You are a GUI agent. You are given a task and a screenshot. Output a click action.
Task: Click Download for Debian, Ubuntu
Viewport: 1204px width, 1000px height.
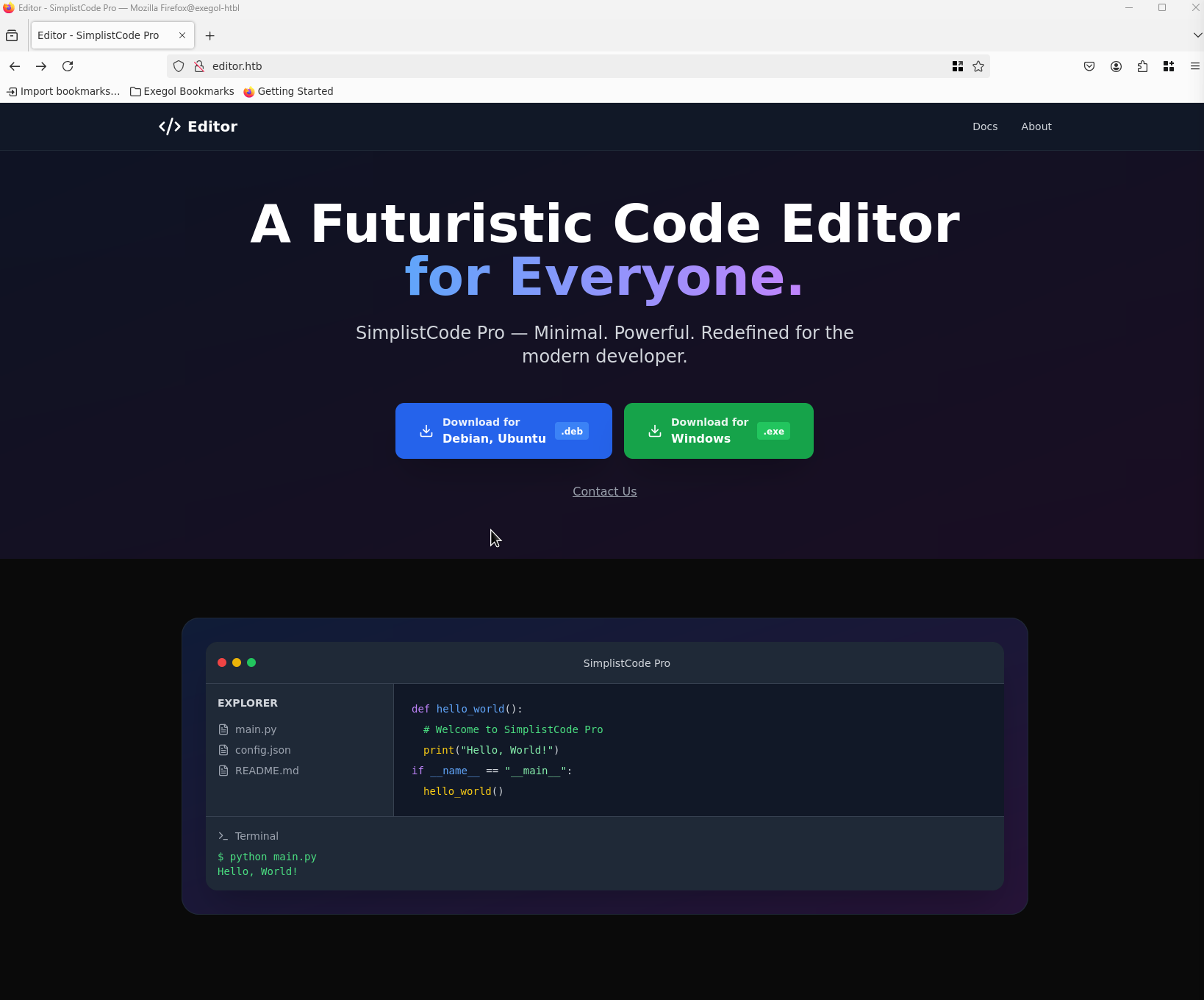pos(503,431)
